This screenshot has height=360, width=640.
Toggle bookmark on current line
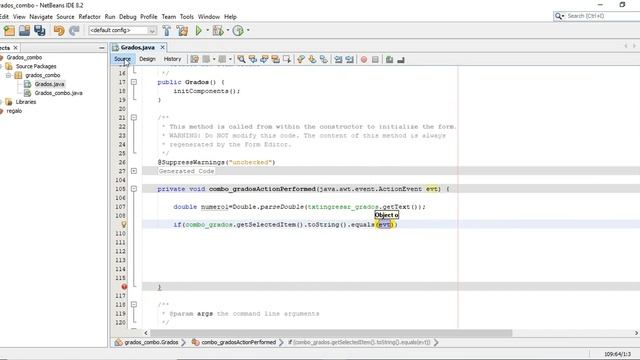(324, 60)
